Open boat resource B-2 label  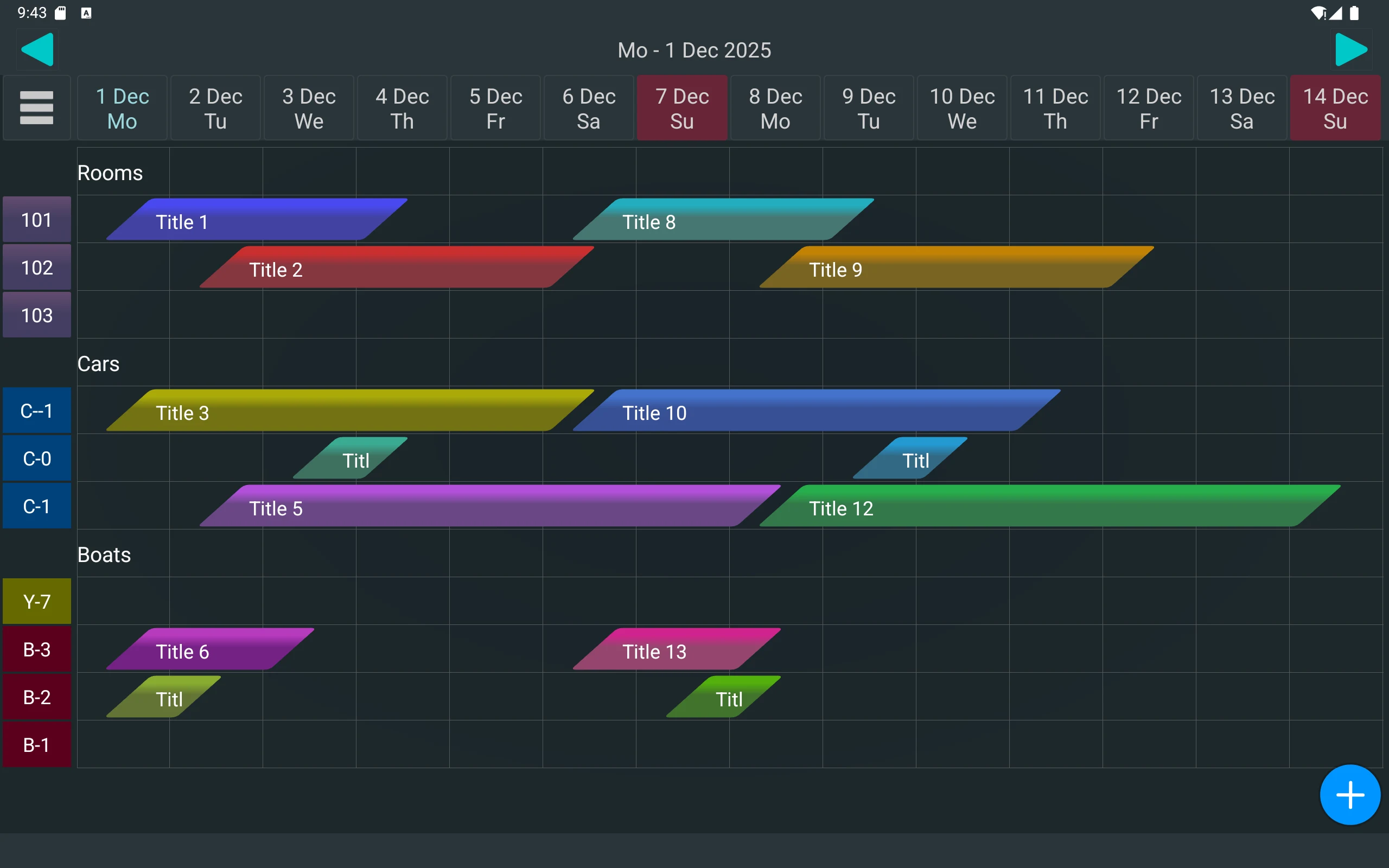37,697
